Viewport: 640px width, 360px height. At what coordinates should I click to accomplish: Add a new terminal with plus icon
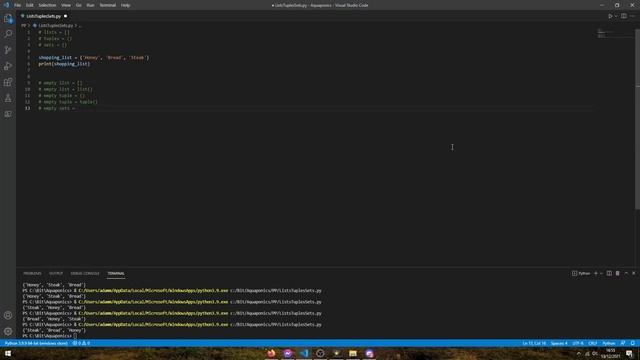596,273
